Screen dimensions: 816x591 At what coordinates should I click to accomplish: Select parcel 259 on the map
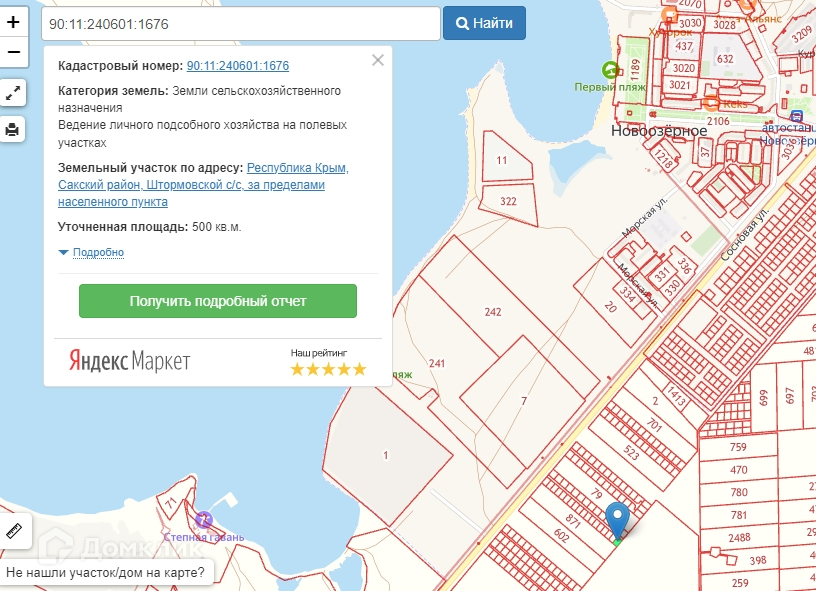(x=740, y=583)
